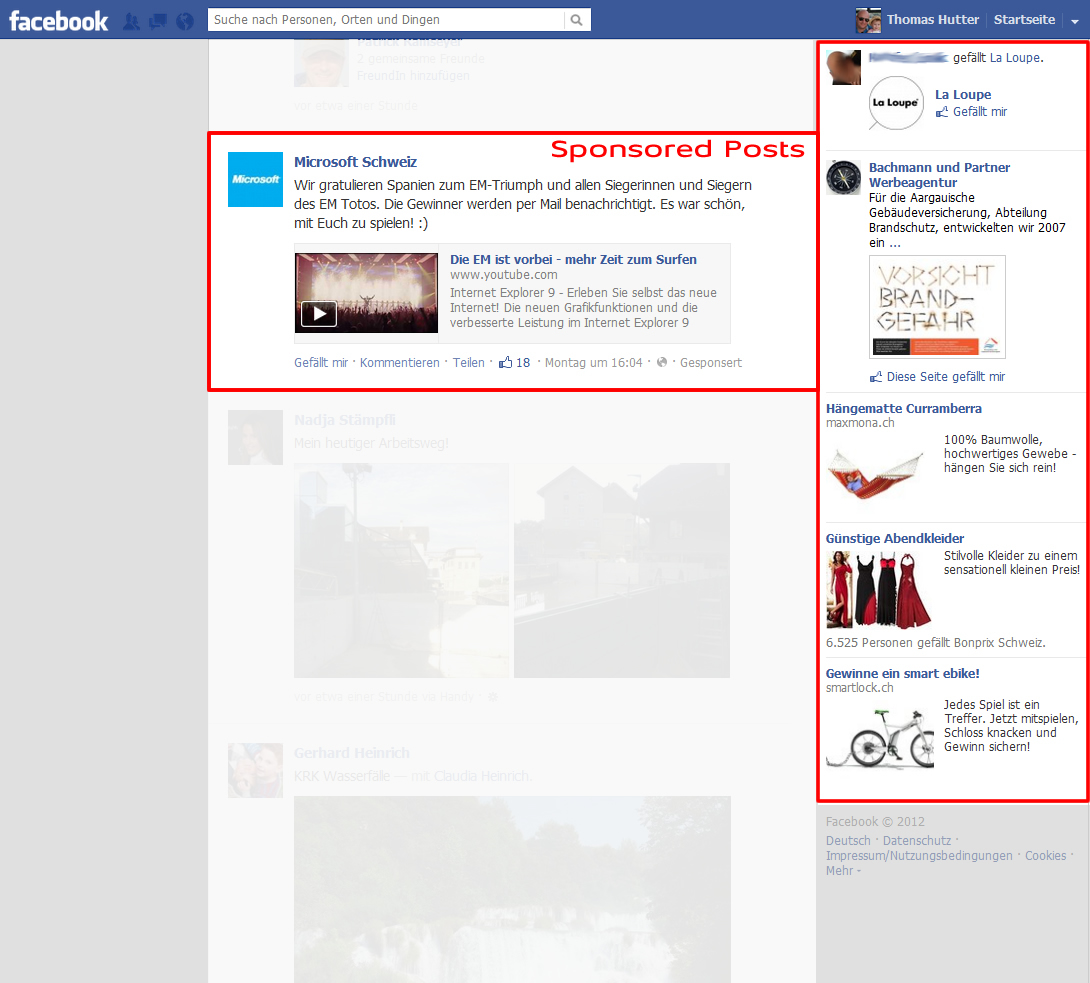Click Teilen link on Microsoft post

click(468, 363)
